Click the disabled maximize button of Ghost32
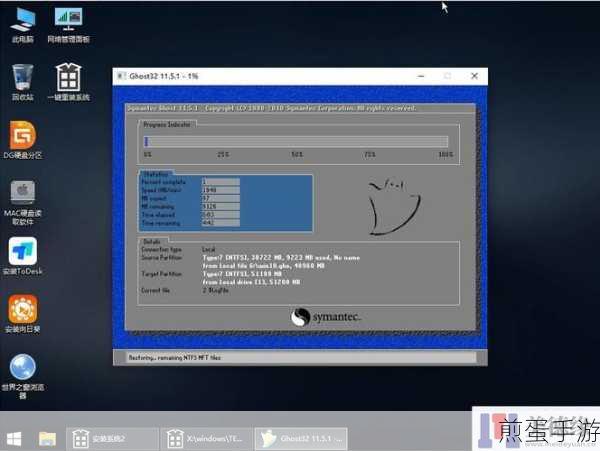Screen dimensions: 600x451 click(447, 76)
